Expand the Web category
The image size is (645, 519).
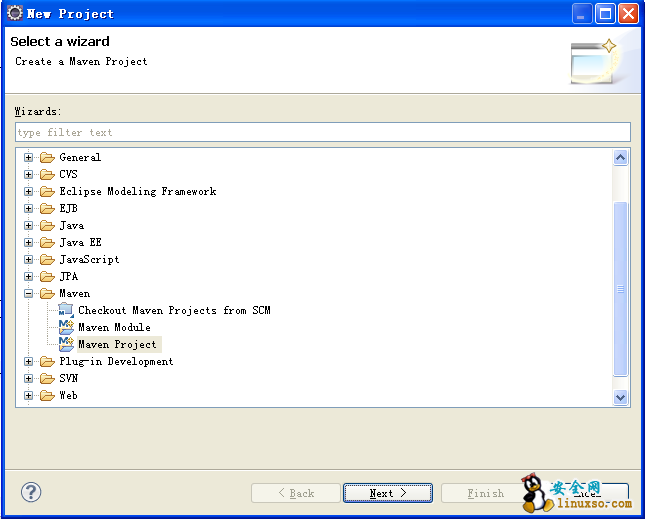(29, 396)
